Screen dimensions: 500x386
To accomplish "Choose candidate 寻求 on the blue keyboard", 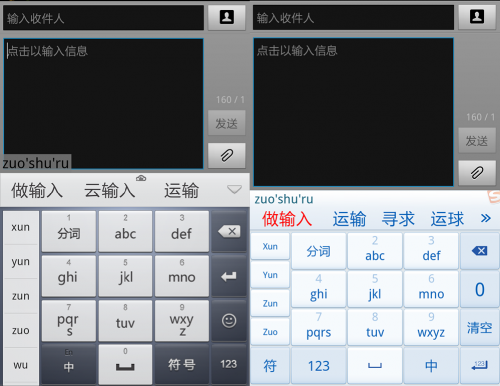I will pos(398,219).
